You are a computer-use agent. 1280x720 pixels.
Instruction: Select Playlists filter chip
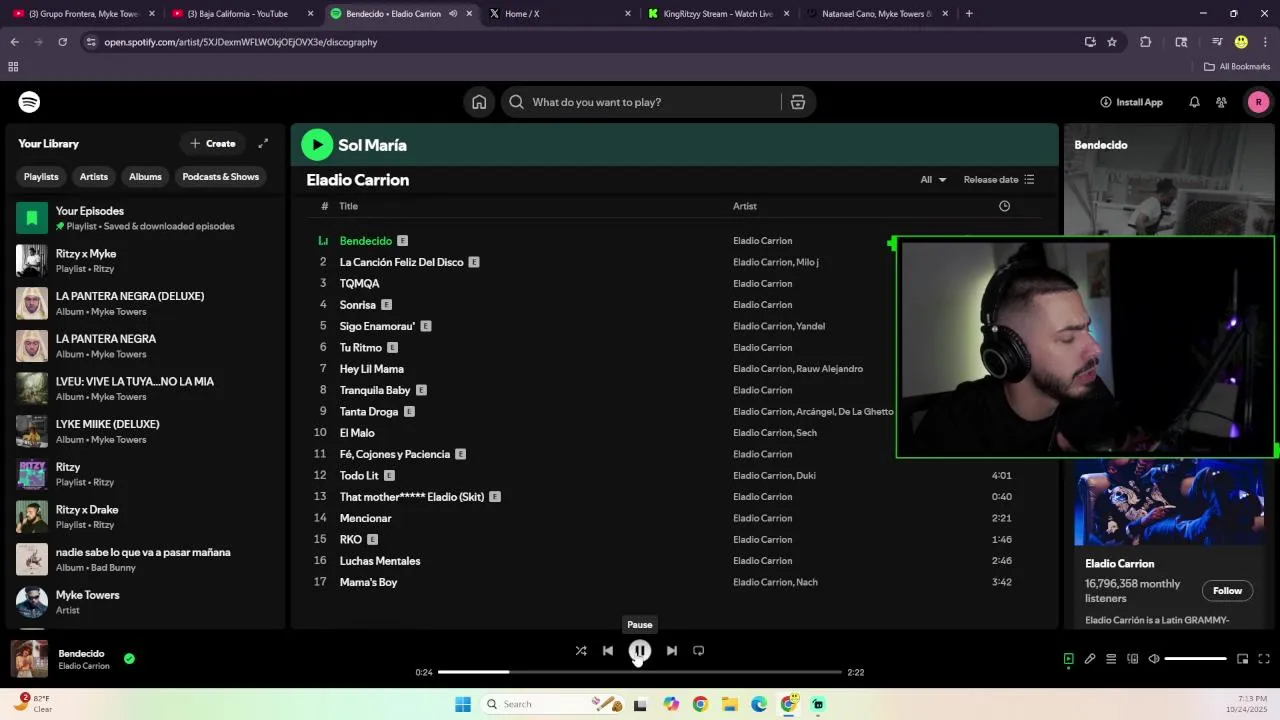coord(41,177)
